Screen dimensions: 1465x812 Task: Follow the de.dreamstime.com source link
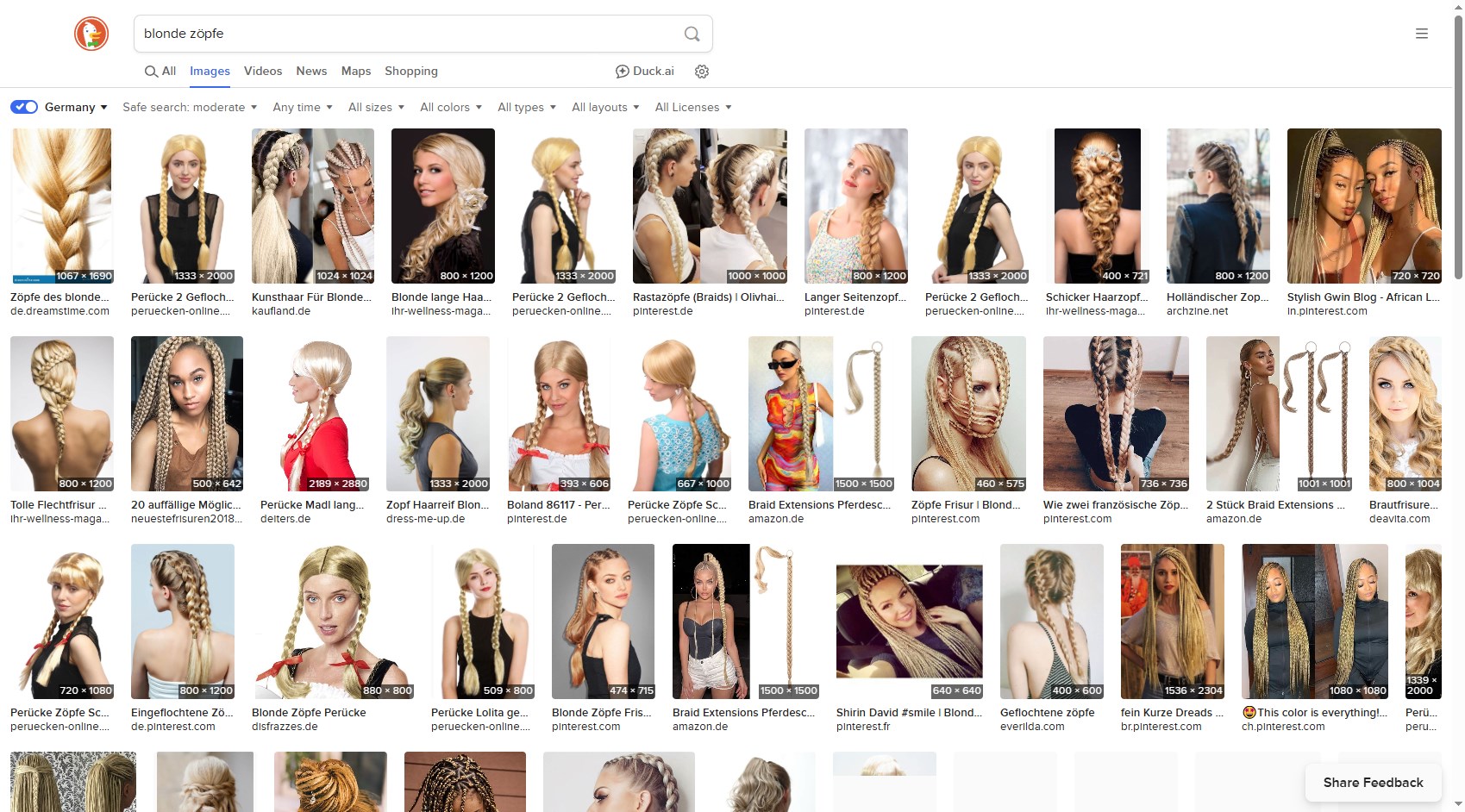(59, 311)
